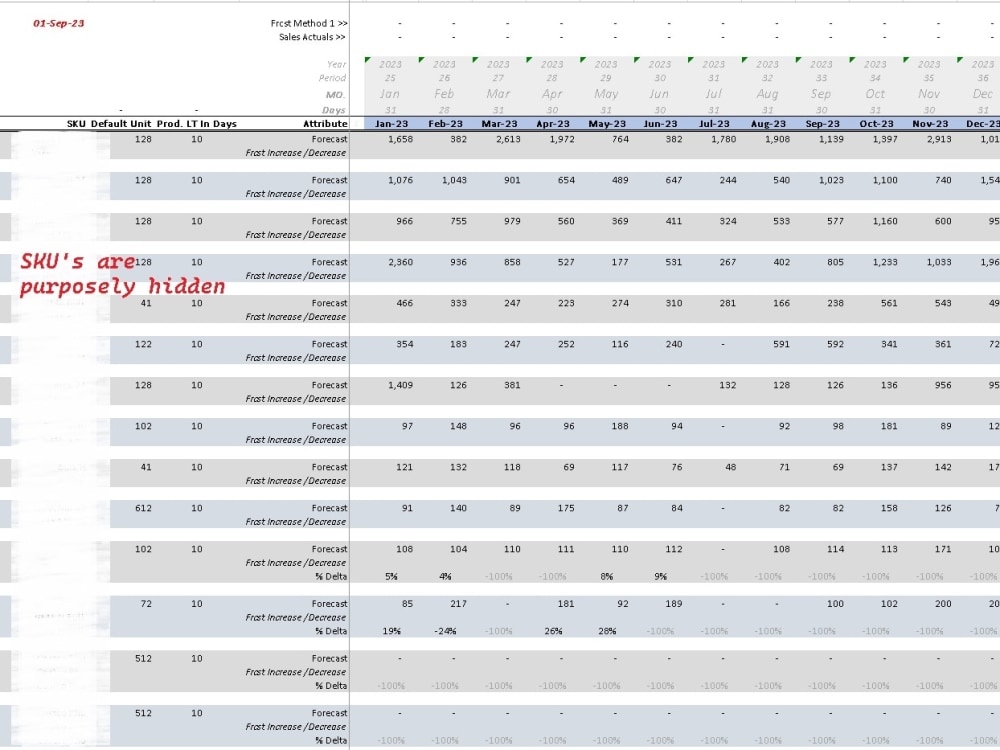
Task: Select default unit value 122
Action: point(143,344)
